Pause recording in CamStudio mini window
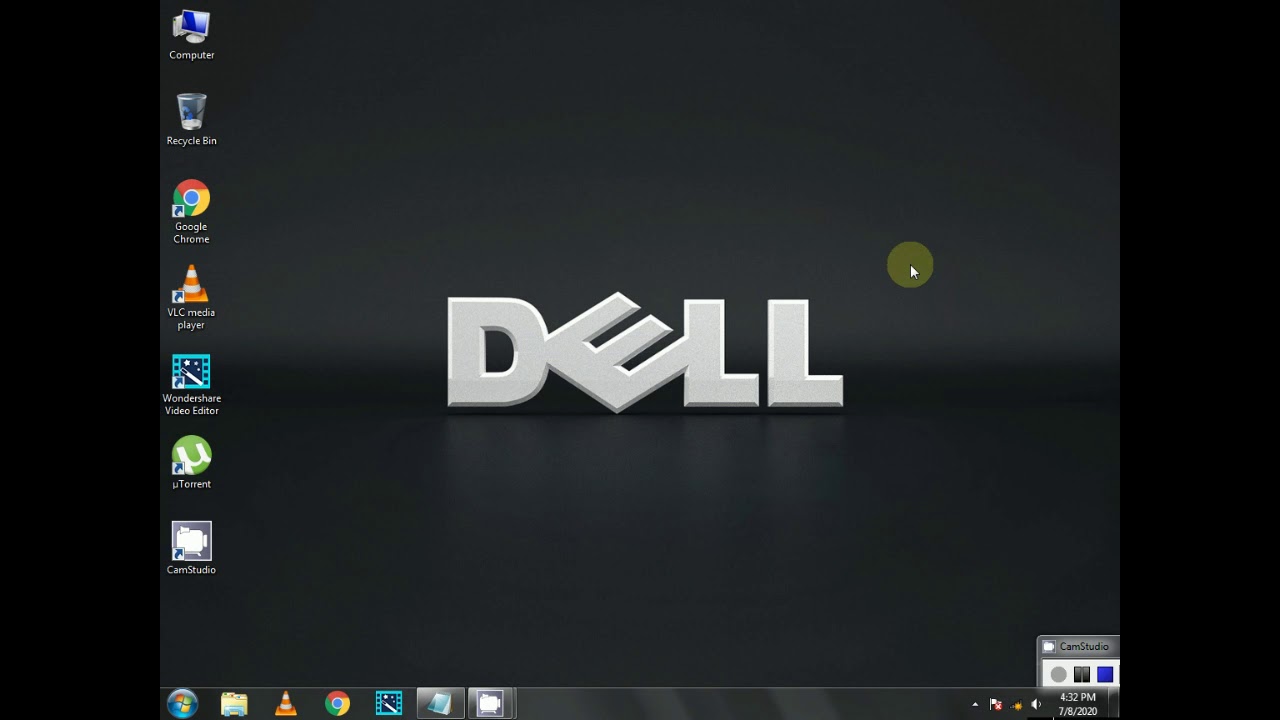The width and height of the screenshot is (1280, 720). [x=1081, y=675]
